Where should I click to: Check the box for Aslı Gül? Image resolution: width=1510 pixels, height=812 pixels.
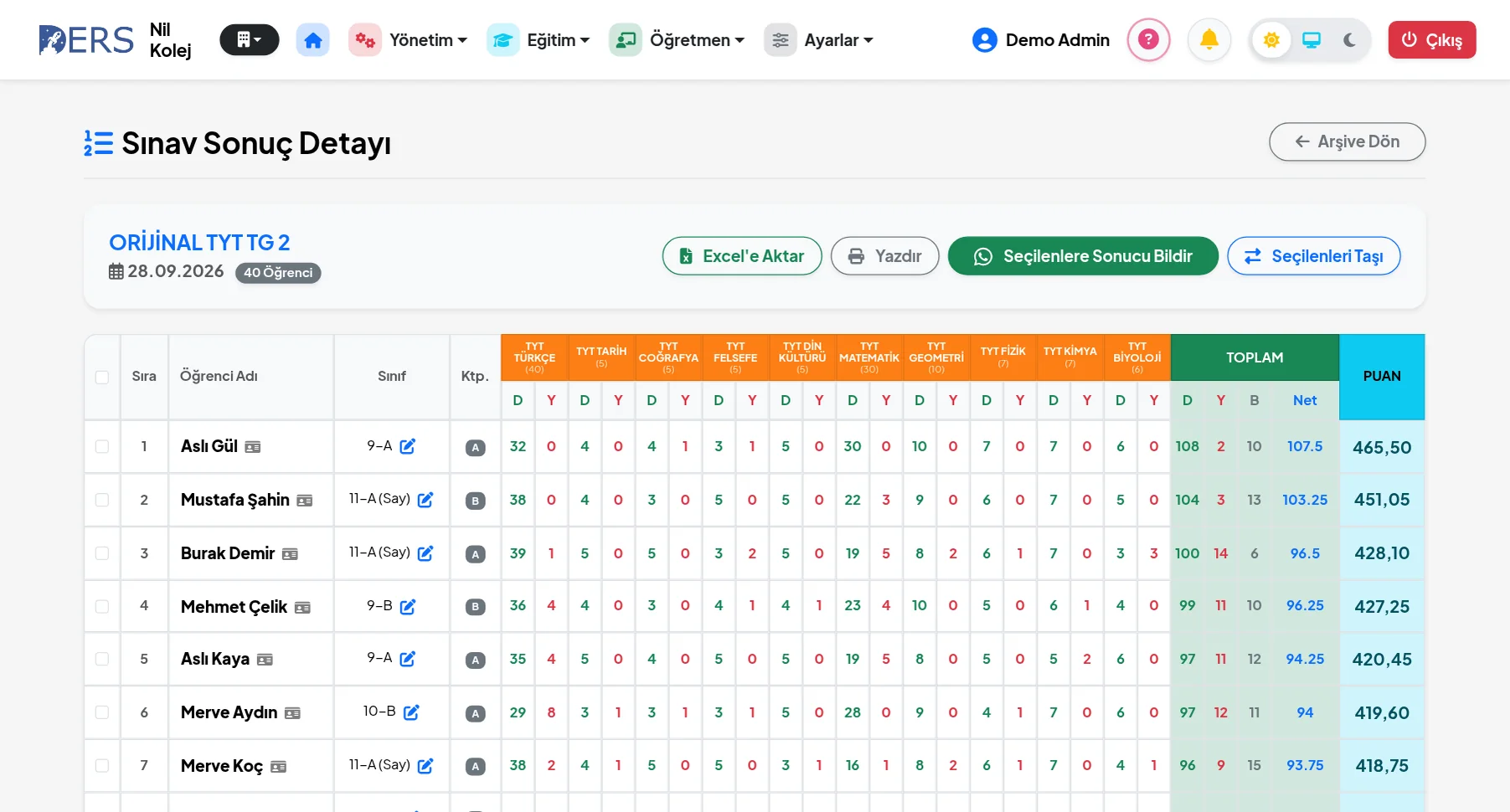102,446
